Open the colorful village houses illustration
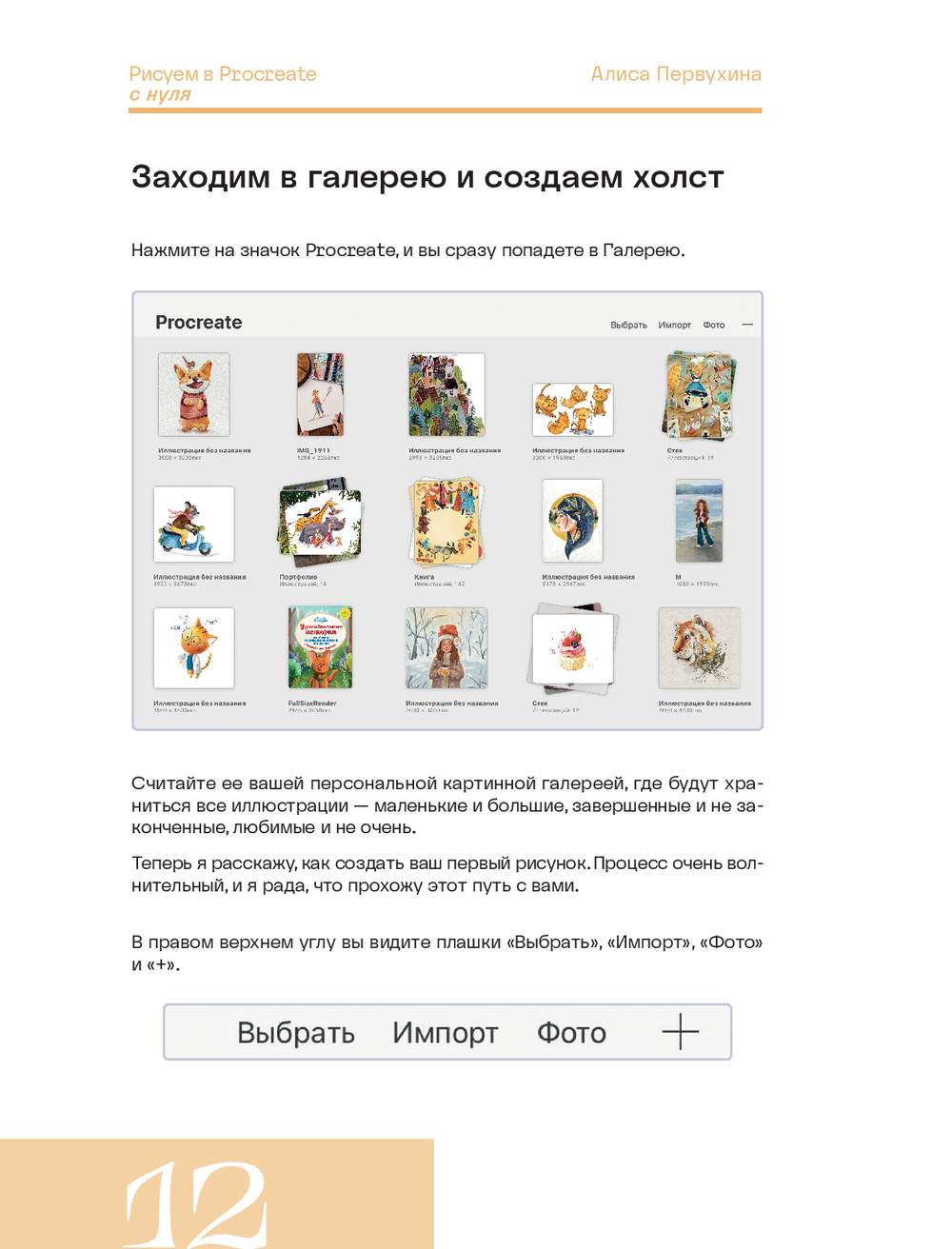Screen dimensions: 952x1249 point(446,394)
